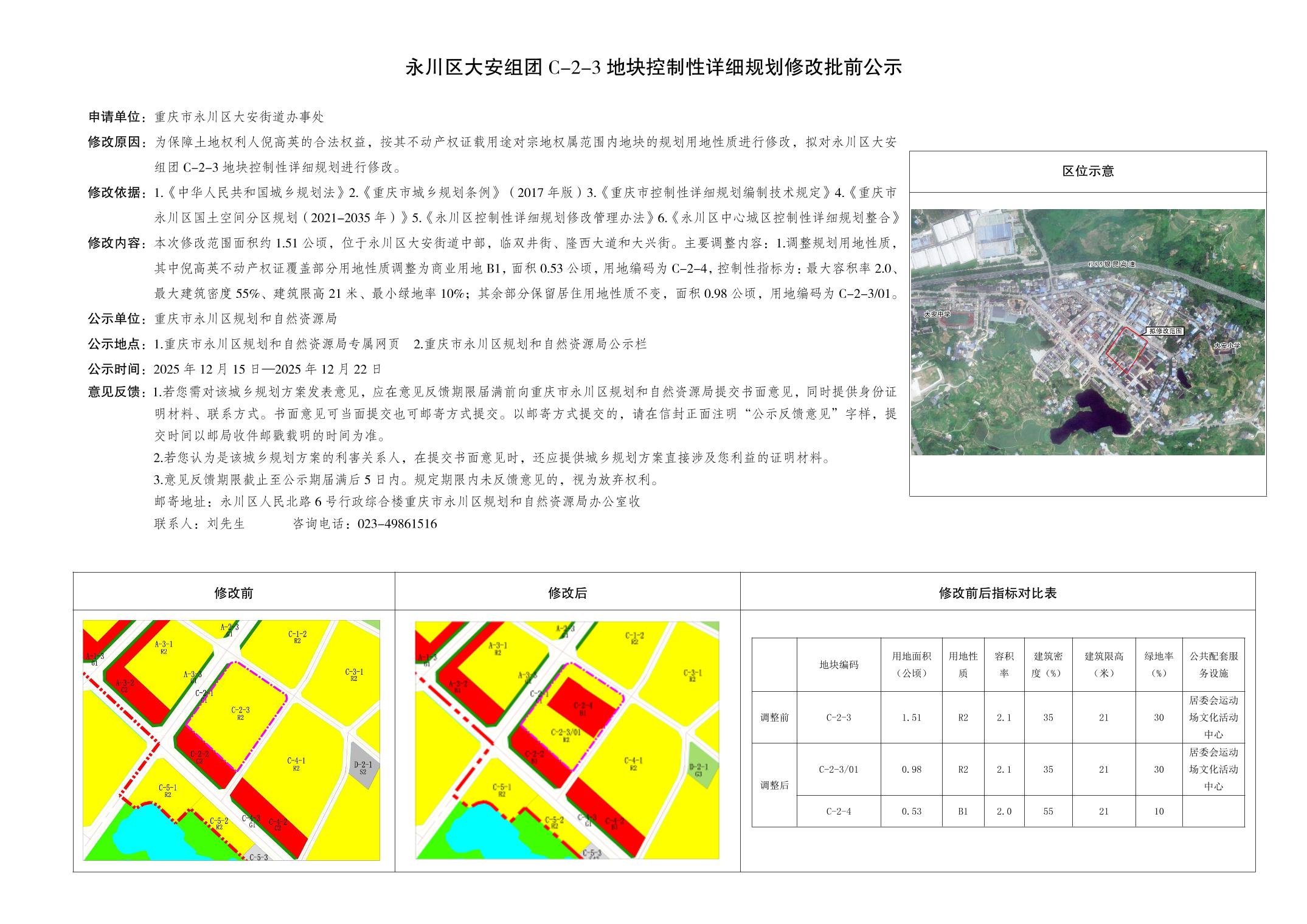Select the 修改后 column header
1307x924 pixels.
(x=567, y=593)
